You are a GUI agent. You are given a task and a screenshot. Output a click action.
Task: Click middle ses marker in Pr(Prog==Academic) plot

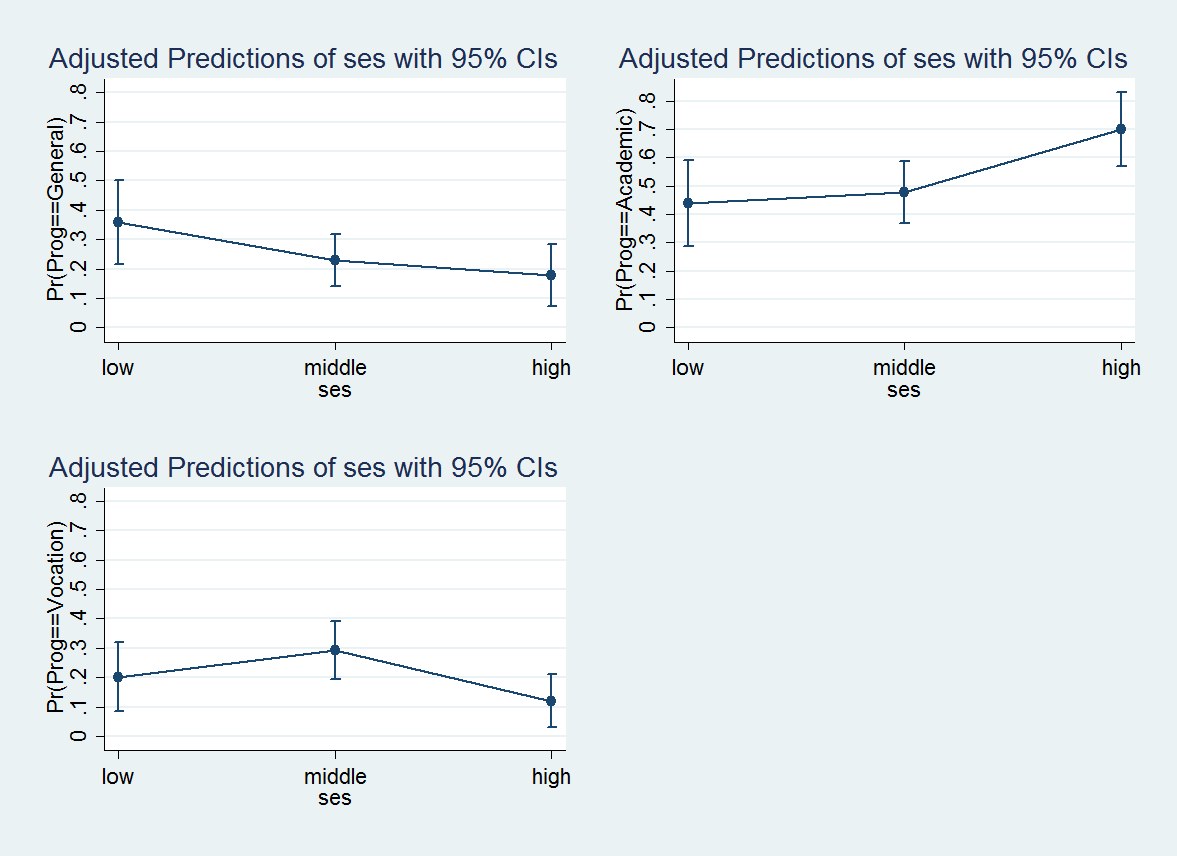(904, 192)
